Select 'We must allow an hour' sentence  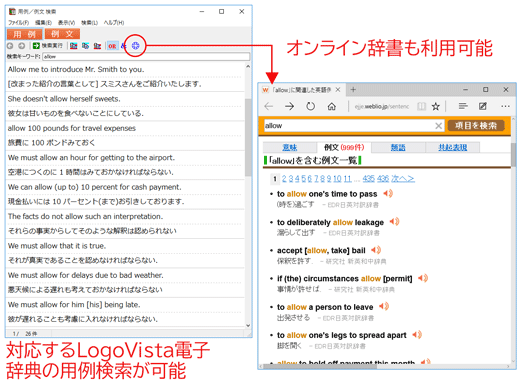(91, 158)
